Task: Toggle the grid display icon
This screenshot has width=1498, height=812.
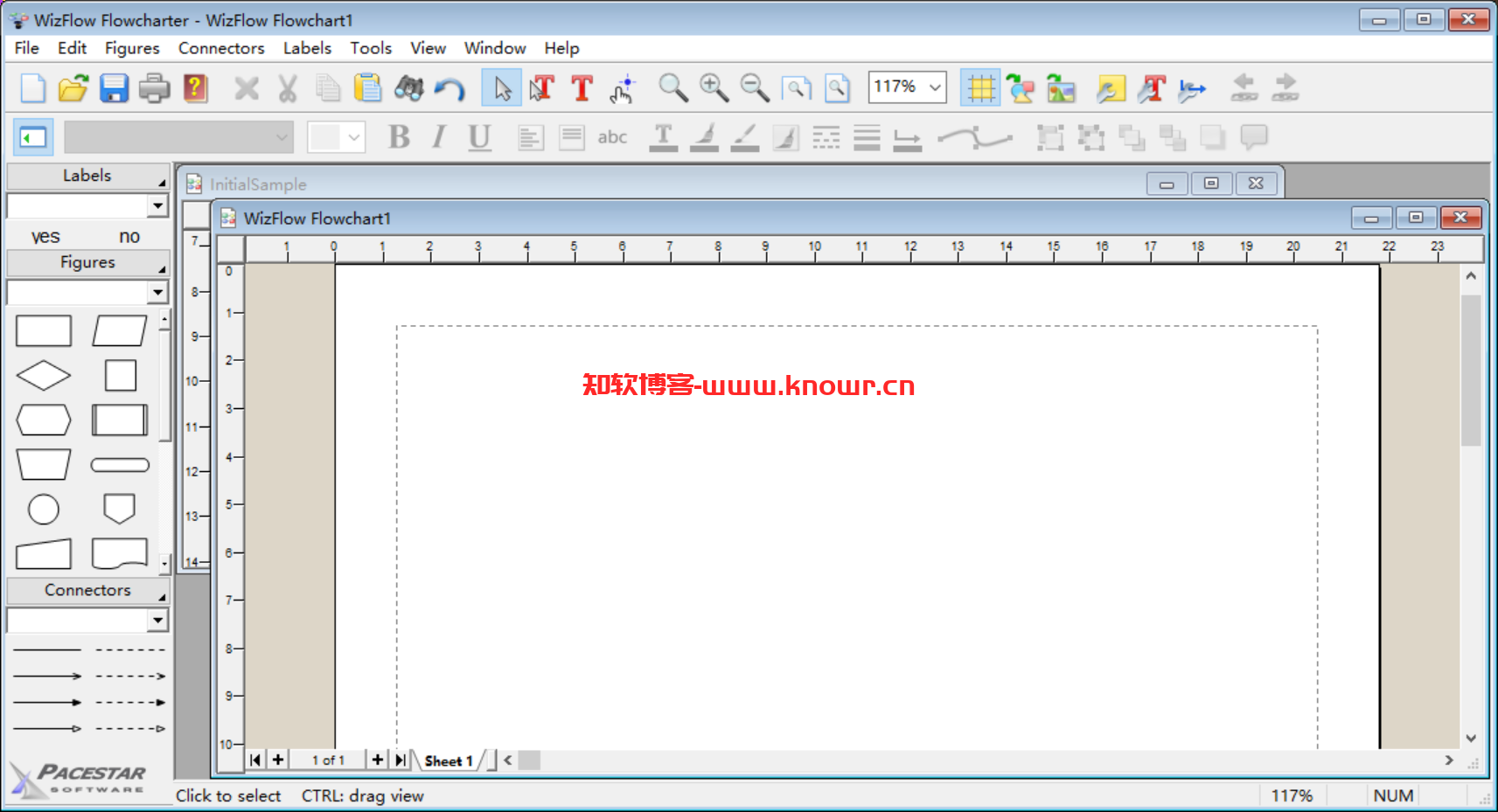Action: 980,88
